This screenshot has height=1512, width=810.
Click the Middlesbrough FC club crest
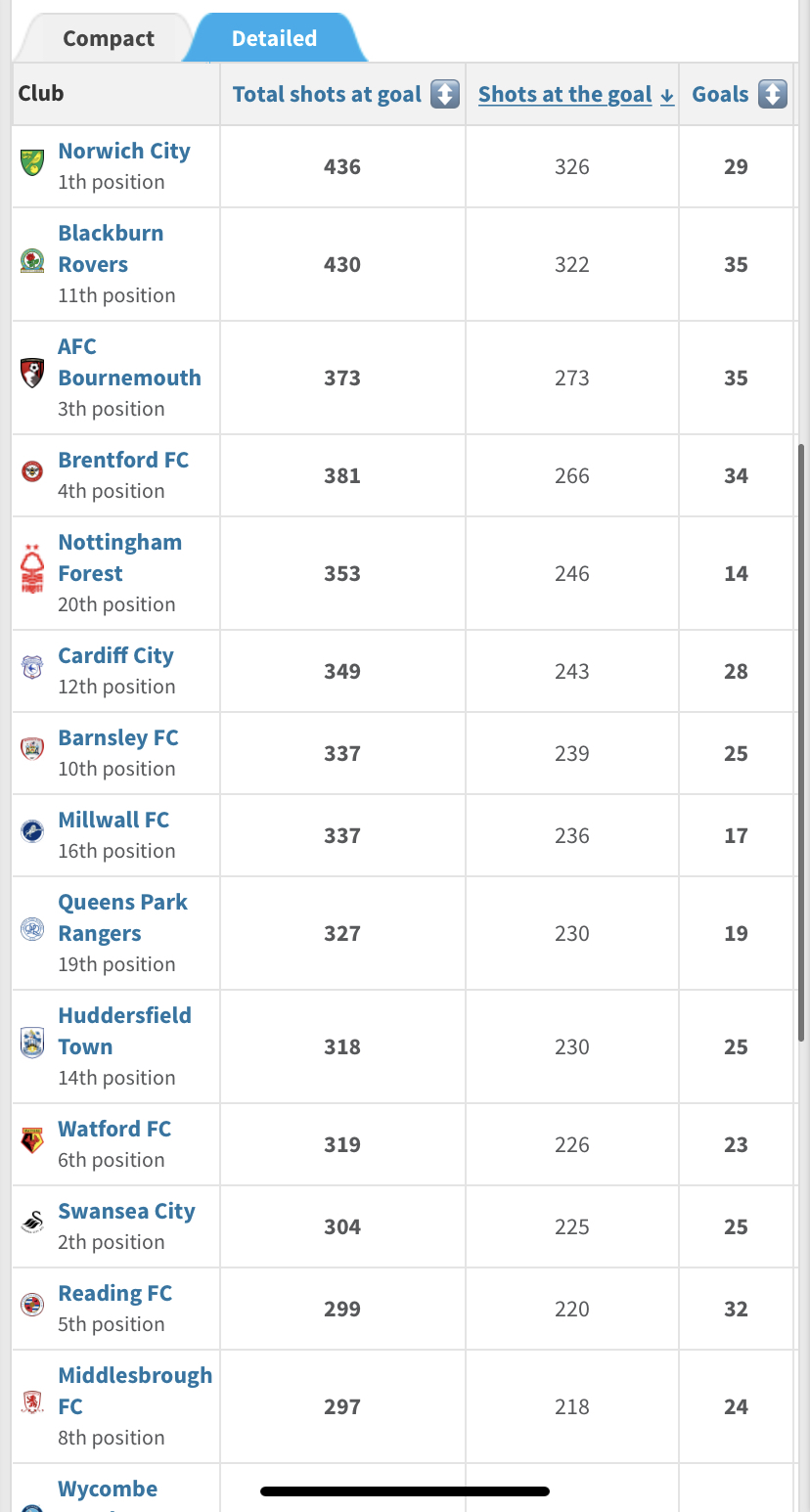coord(32,1402)
